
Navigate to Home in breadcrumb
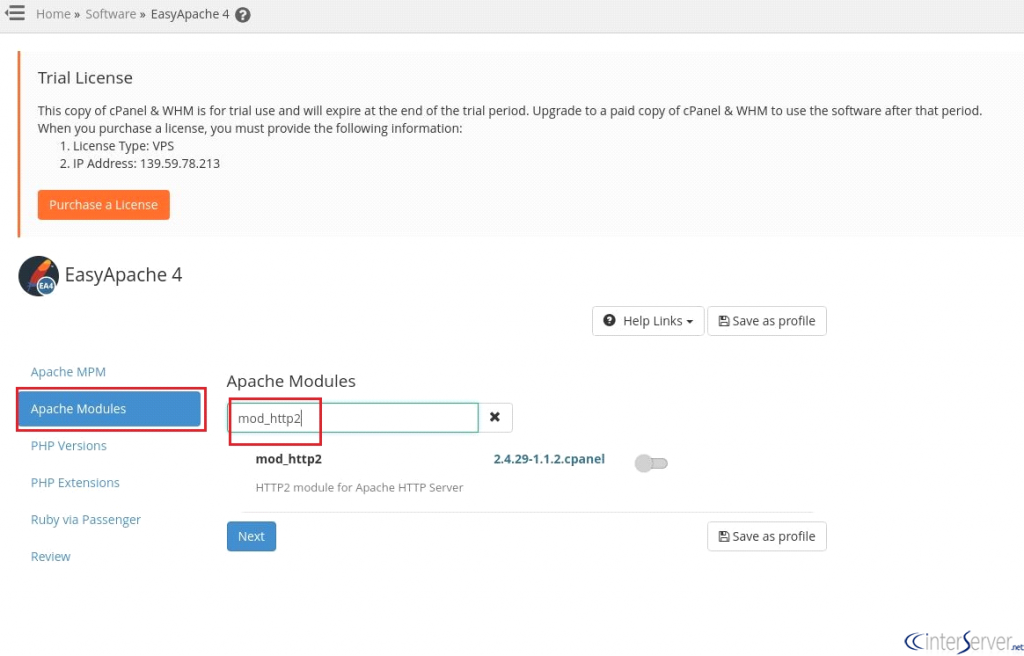pos(53,14)
